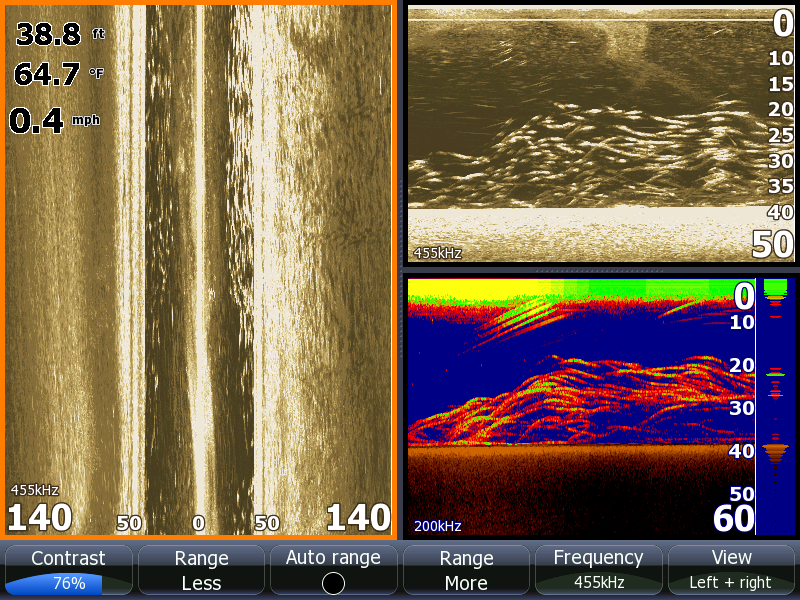The width and height of the screenshot is (800, 600).
Task: Click the center 0 marker in SideScan
Action: point(198,523)
